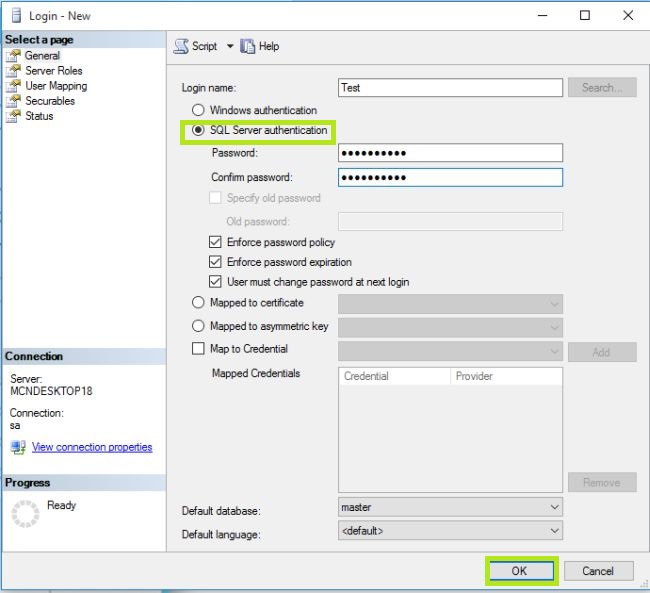Viewport: 650px width, 593px height.
Task: Switch to the Status page
Action: coord(39,116)
